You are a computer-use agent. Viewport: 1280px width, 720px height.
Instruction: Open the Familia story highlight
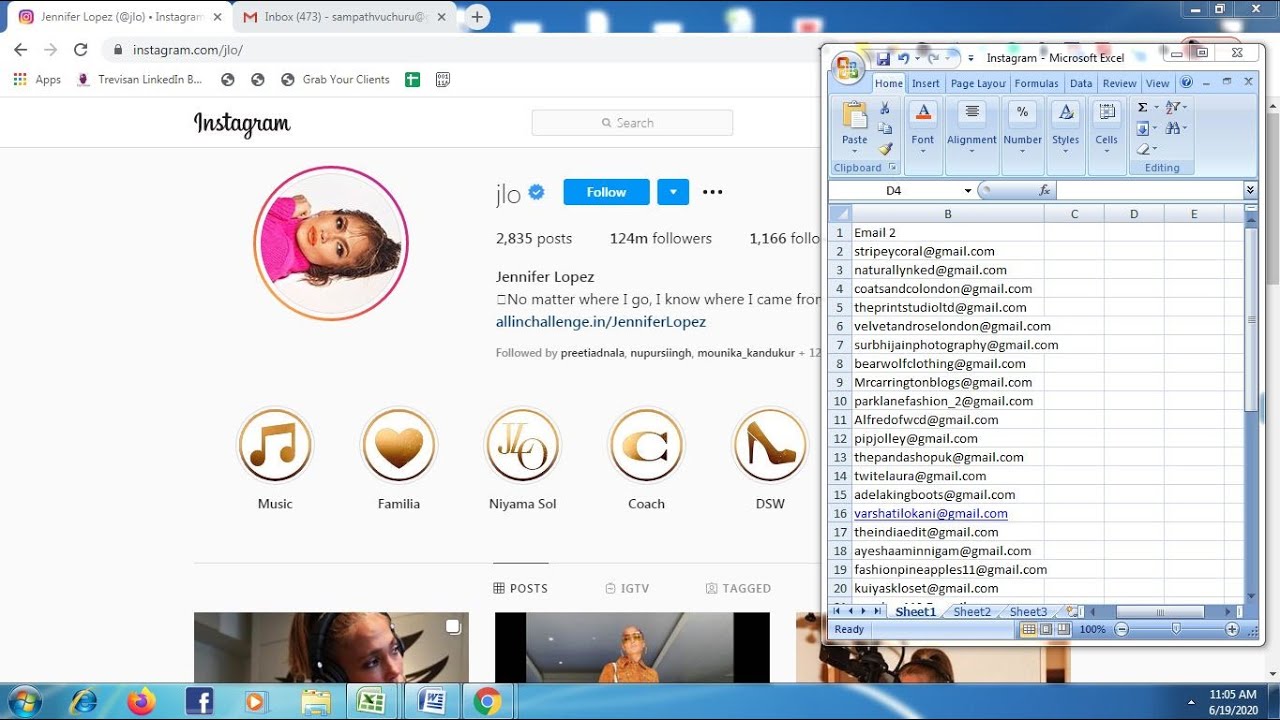[399, 445]
